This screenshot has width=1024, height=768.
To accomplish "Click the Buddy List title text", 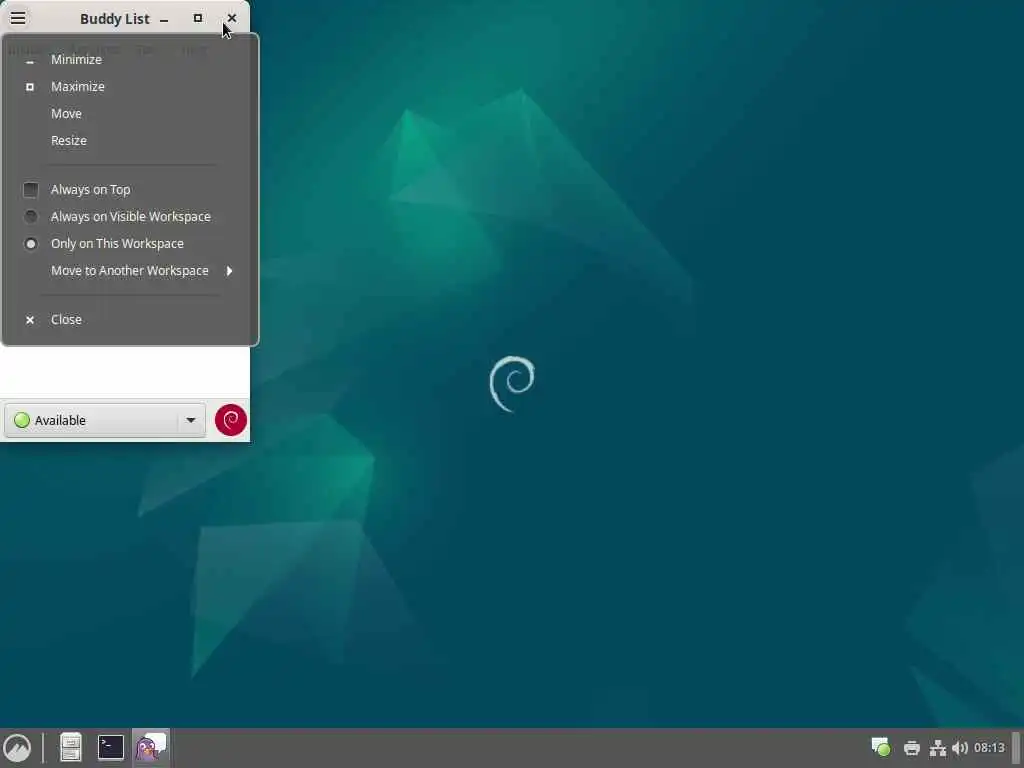I will click(115, 19).
